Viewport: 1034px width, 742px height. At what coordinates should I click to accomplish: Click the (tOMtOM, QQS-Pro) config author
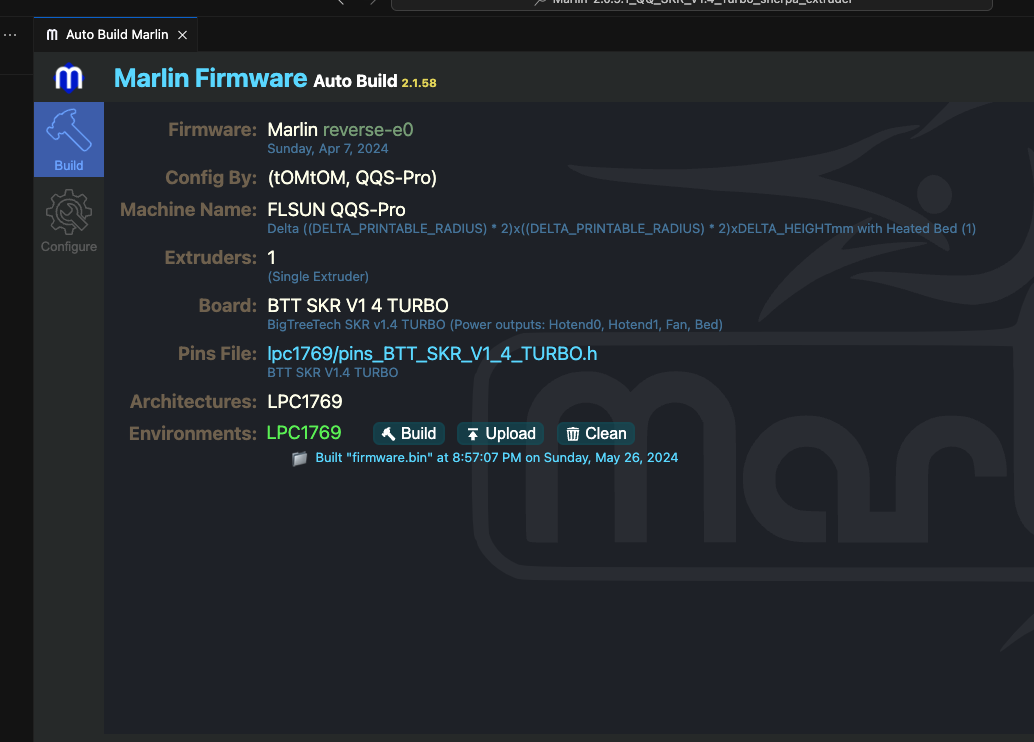[x=352, y=177]
